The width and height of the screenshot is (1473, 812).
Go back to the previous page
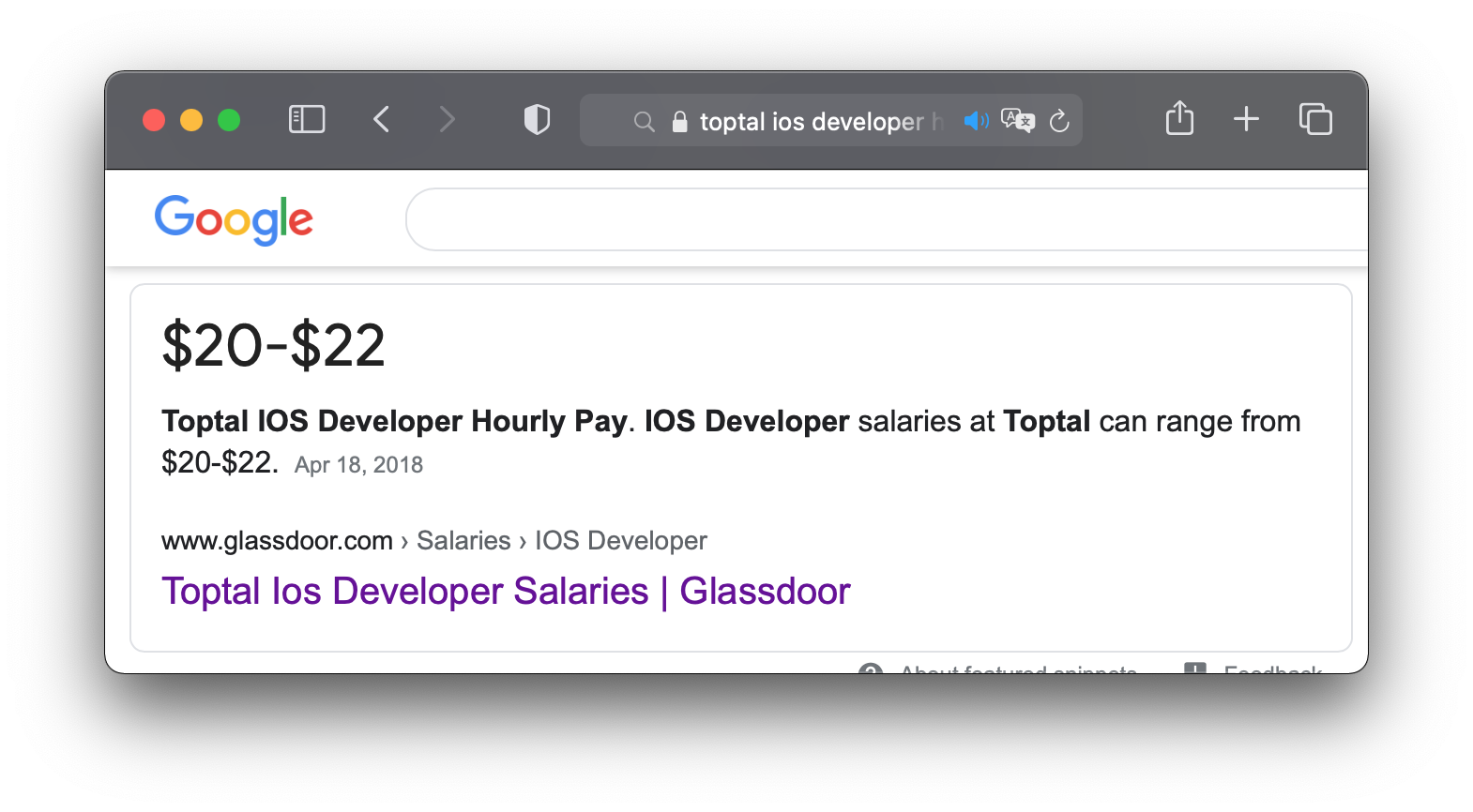(381, 120)
